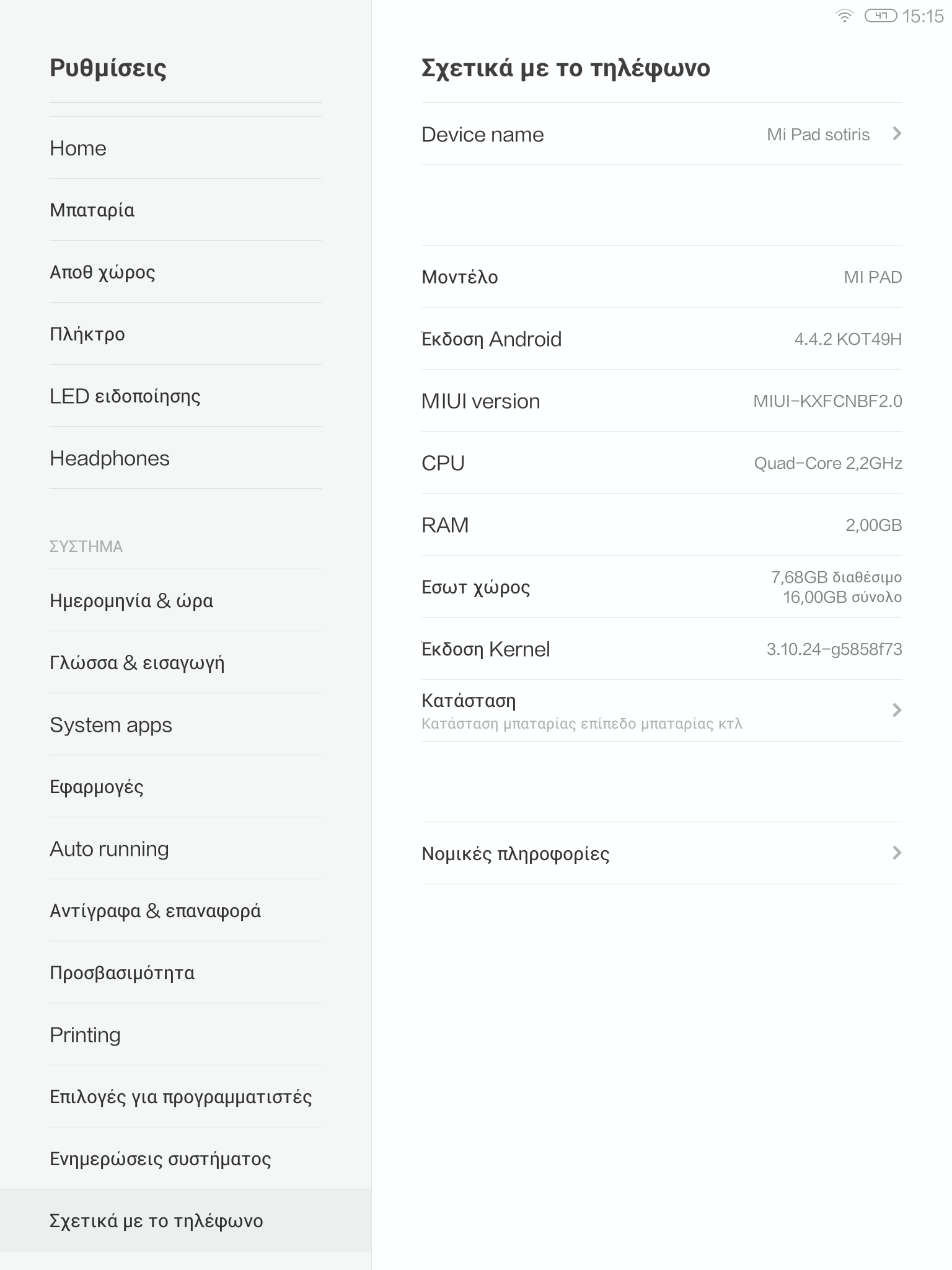Open Κατάσταση details via chevron

point(896,711)
